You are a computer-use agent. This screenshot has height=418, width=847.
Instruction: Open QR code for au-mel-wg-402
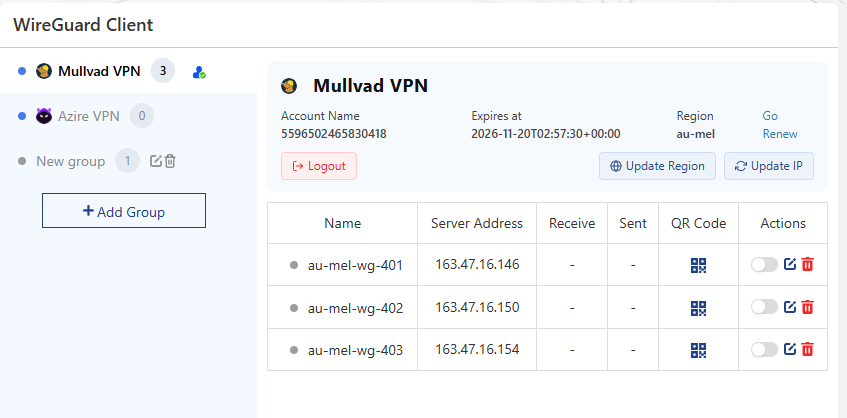point(698,308)
